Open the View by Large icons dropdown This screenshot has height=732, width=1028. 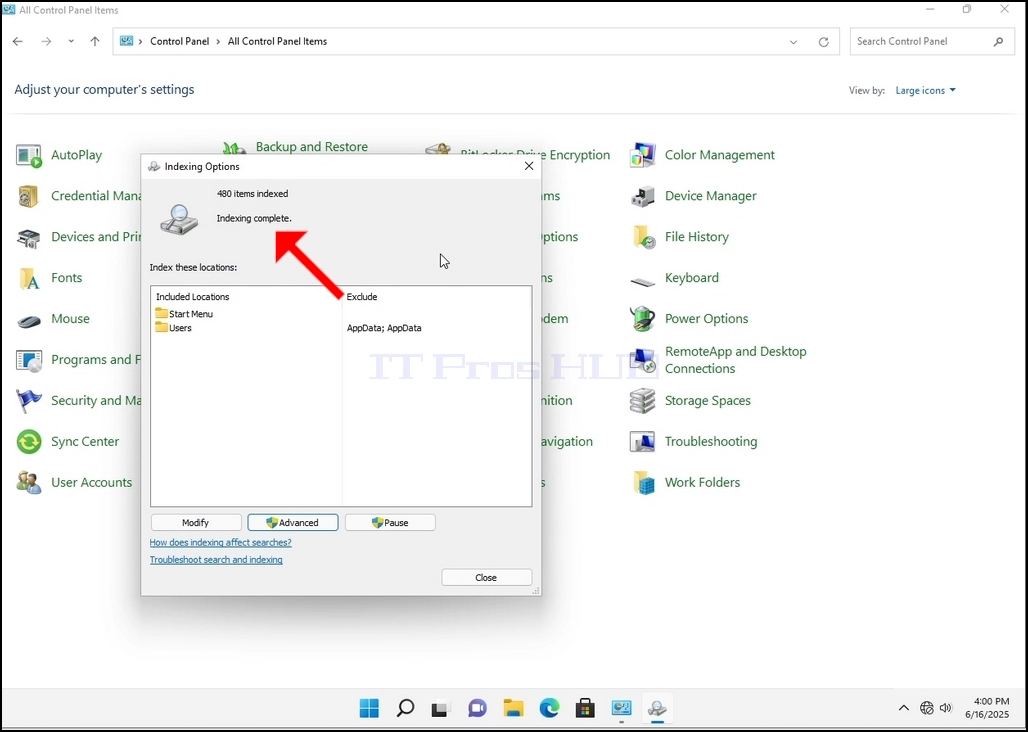(x=926, y=90)
